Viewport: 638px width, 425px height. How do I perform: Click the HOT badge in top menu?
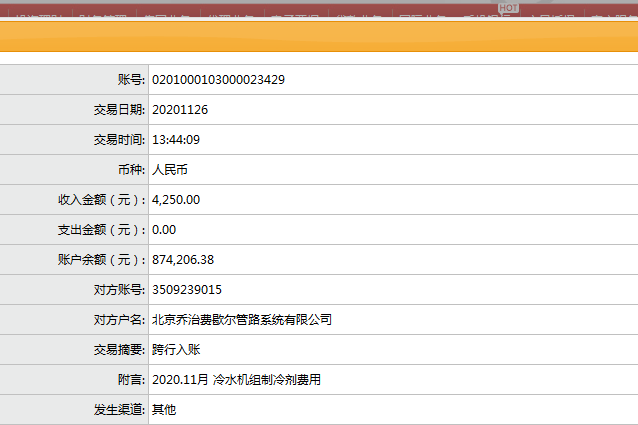coord(508,7)
